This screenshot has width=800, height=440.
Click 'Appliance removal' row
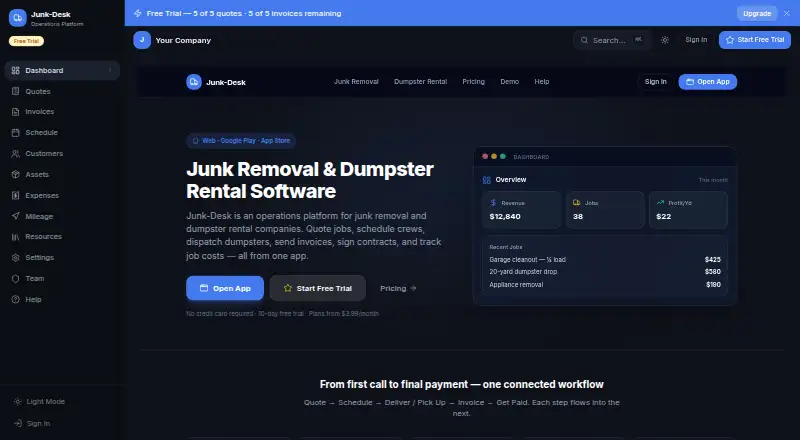pyautogui.click(x=605, y=285)
